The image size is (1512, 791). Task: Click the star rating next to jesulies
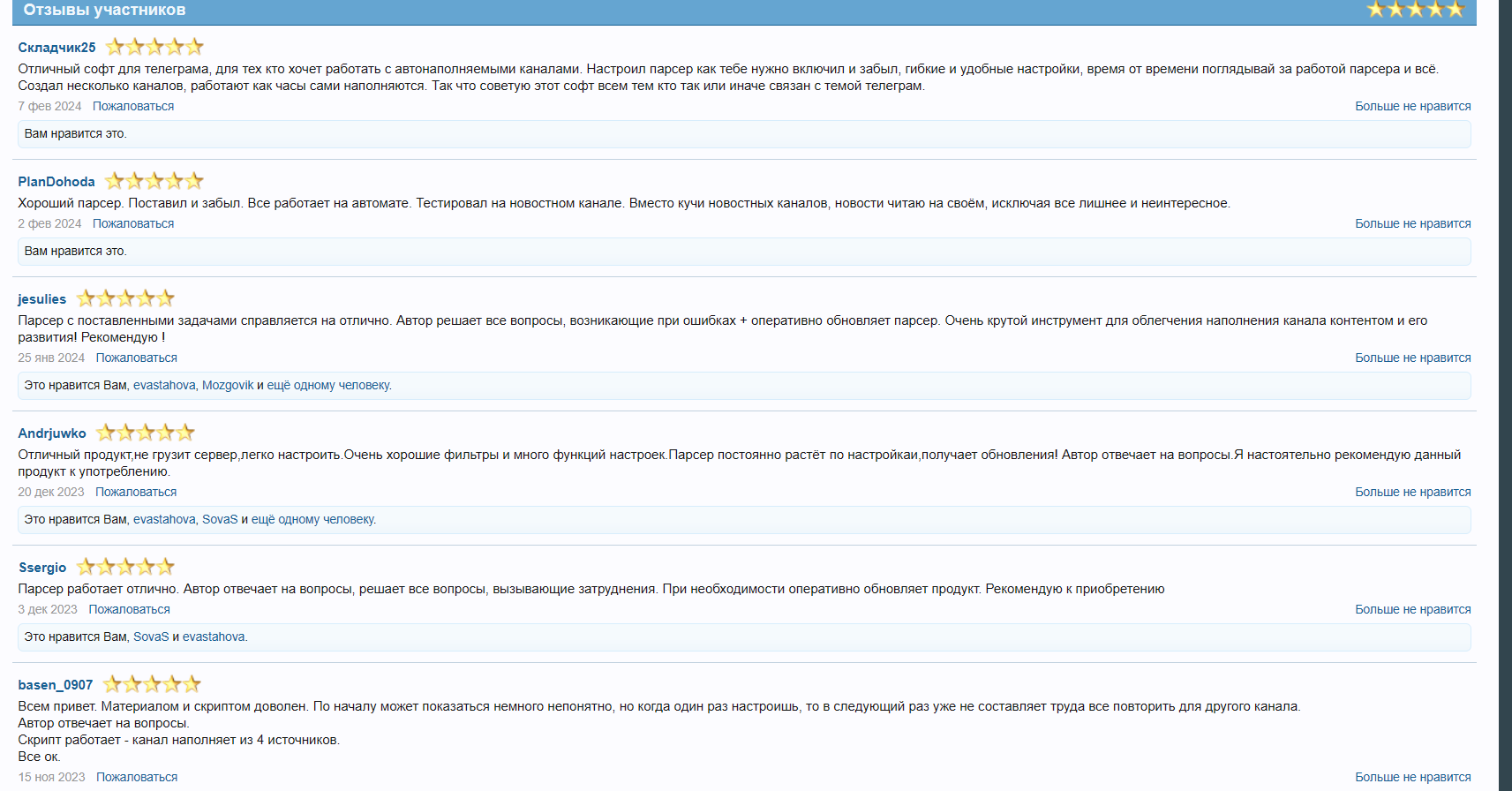(x=125, y=298)
